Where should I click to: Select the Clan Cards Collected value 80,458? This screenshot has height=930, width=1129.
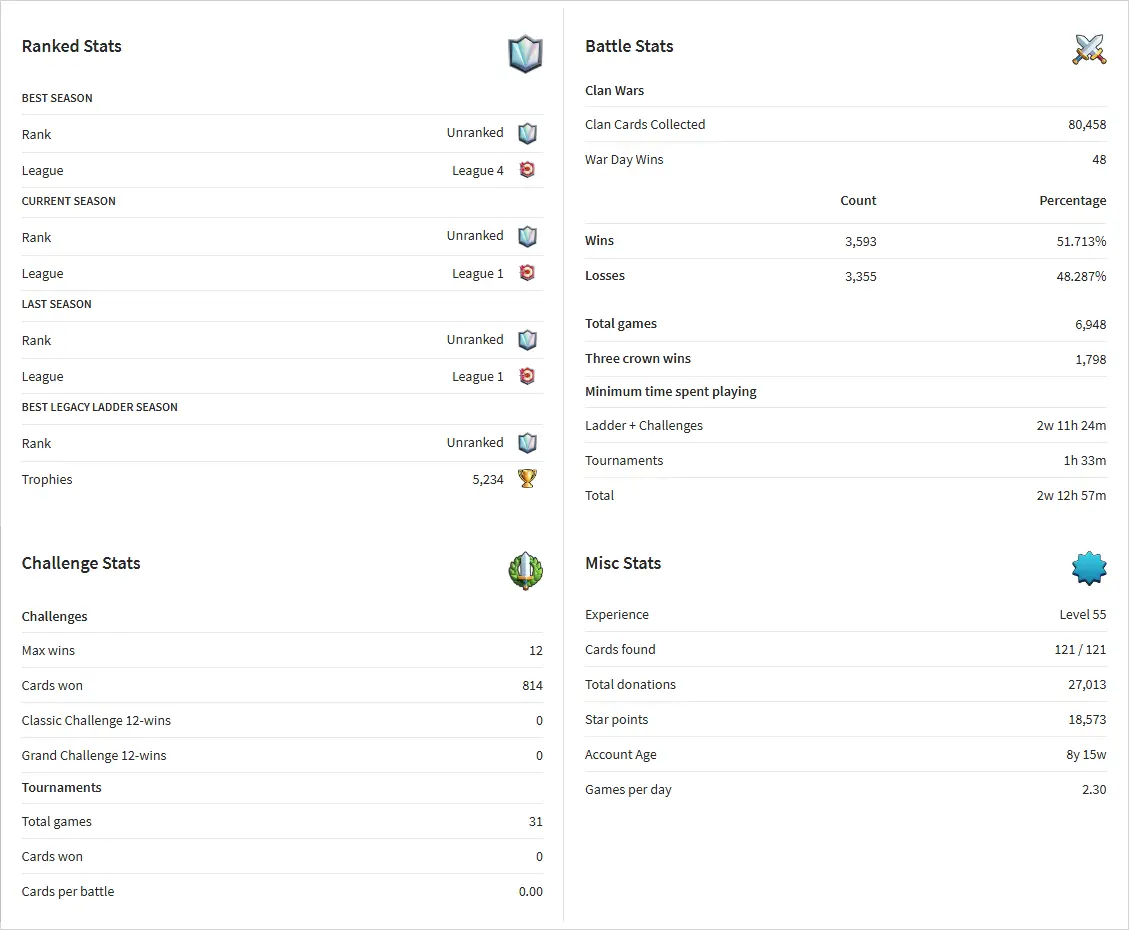coord(1087,125)
